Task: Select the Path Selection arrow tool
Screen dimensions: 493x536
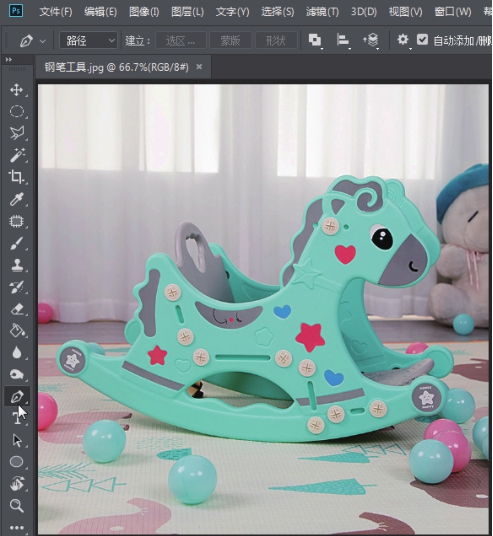Action: pos(16,440)
